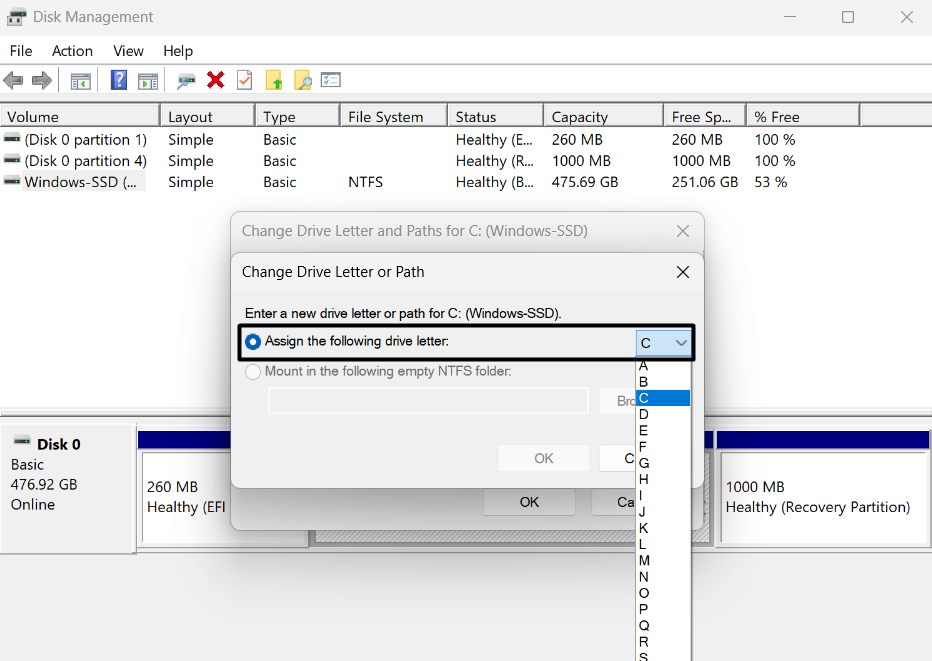This screenshot has width=932, height=661.
Task: Open Help via the blue question mark icon
Action: (119, 80)
